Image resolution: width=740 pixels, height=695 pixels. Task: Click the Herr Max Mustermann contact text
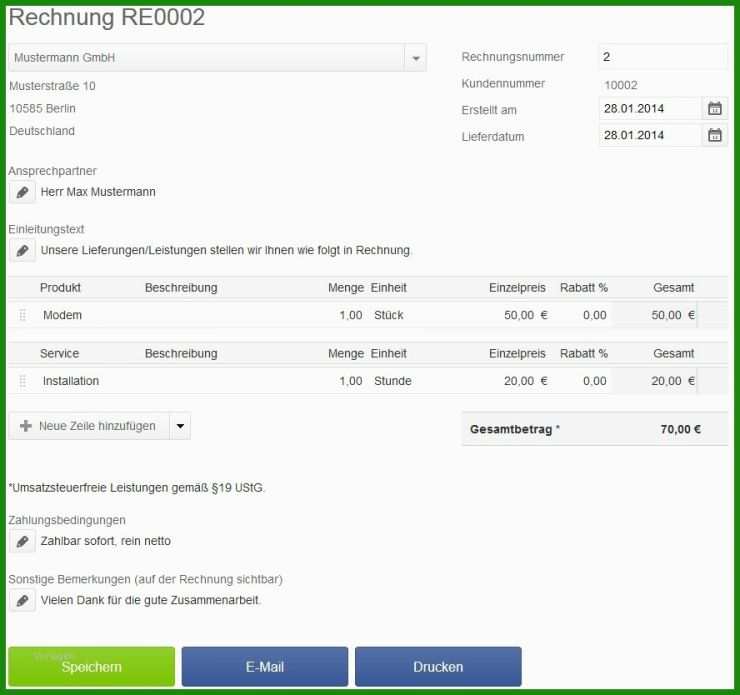click(x=98, y=192)
